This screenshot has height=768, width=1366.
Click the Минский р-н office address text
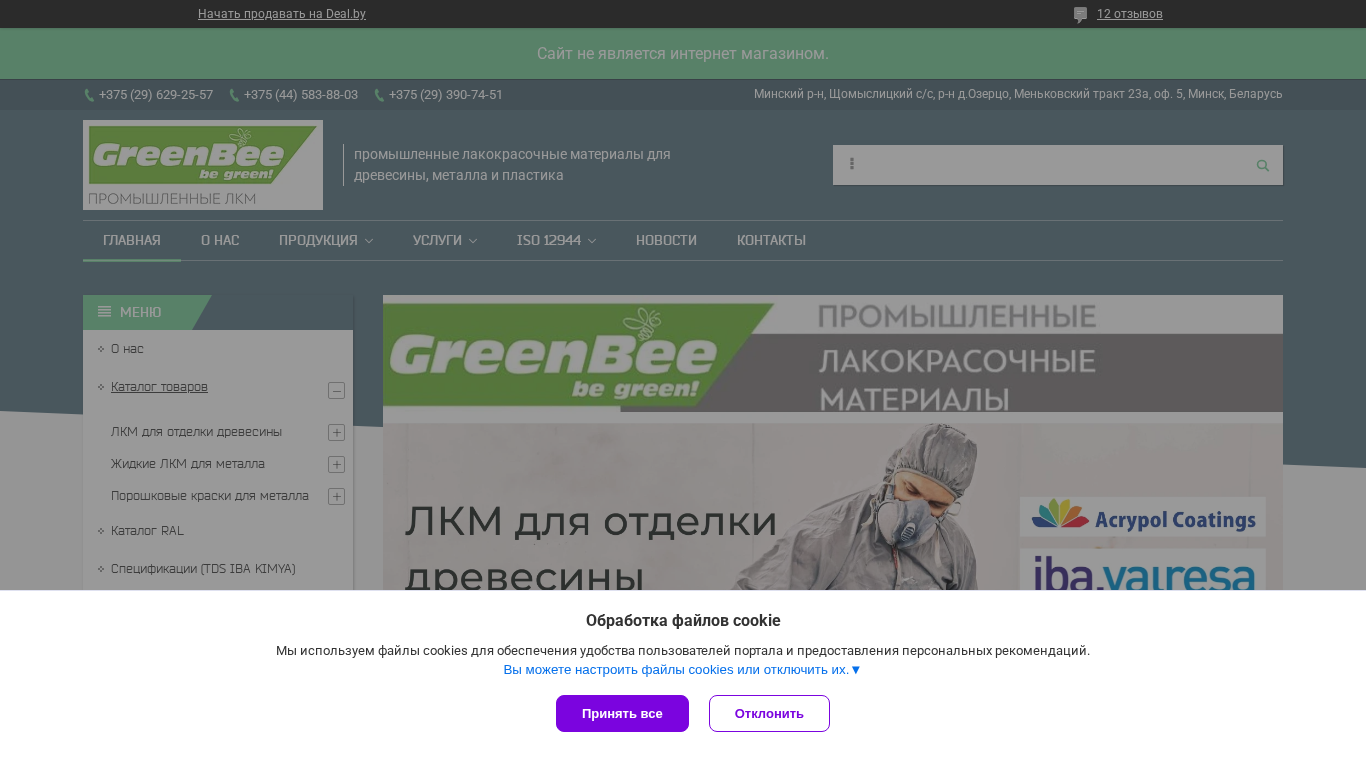(1018, 94)
